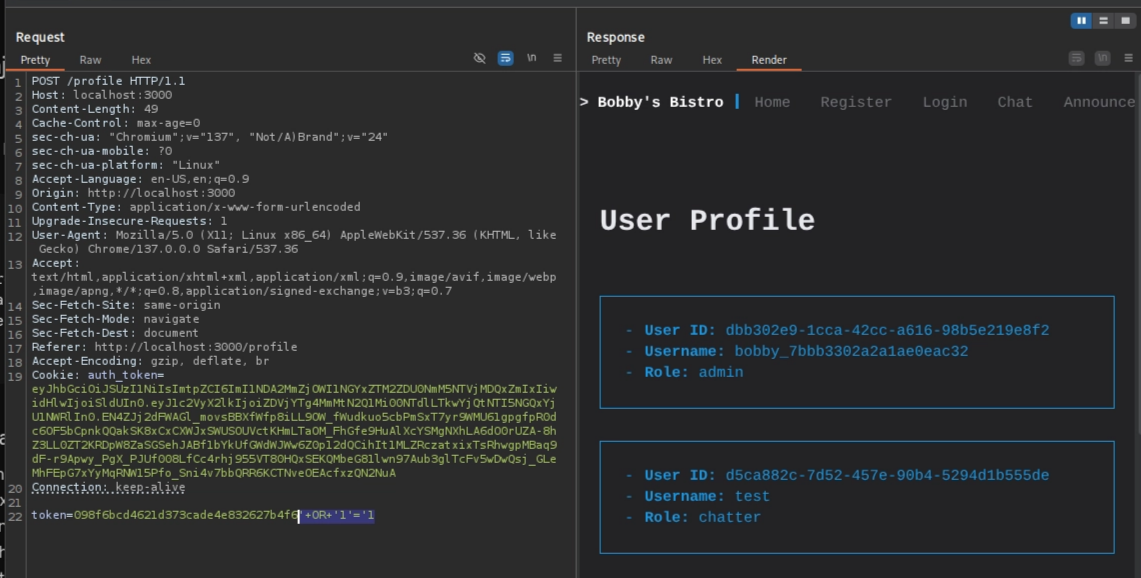Switch Request view to Hex tab
The width and height of the screenshot is (1141, 578).
(x=141, y=60)
